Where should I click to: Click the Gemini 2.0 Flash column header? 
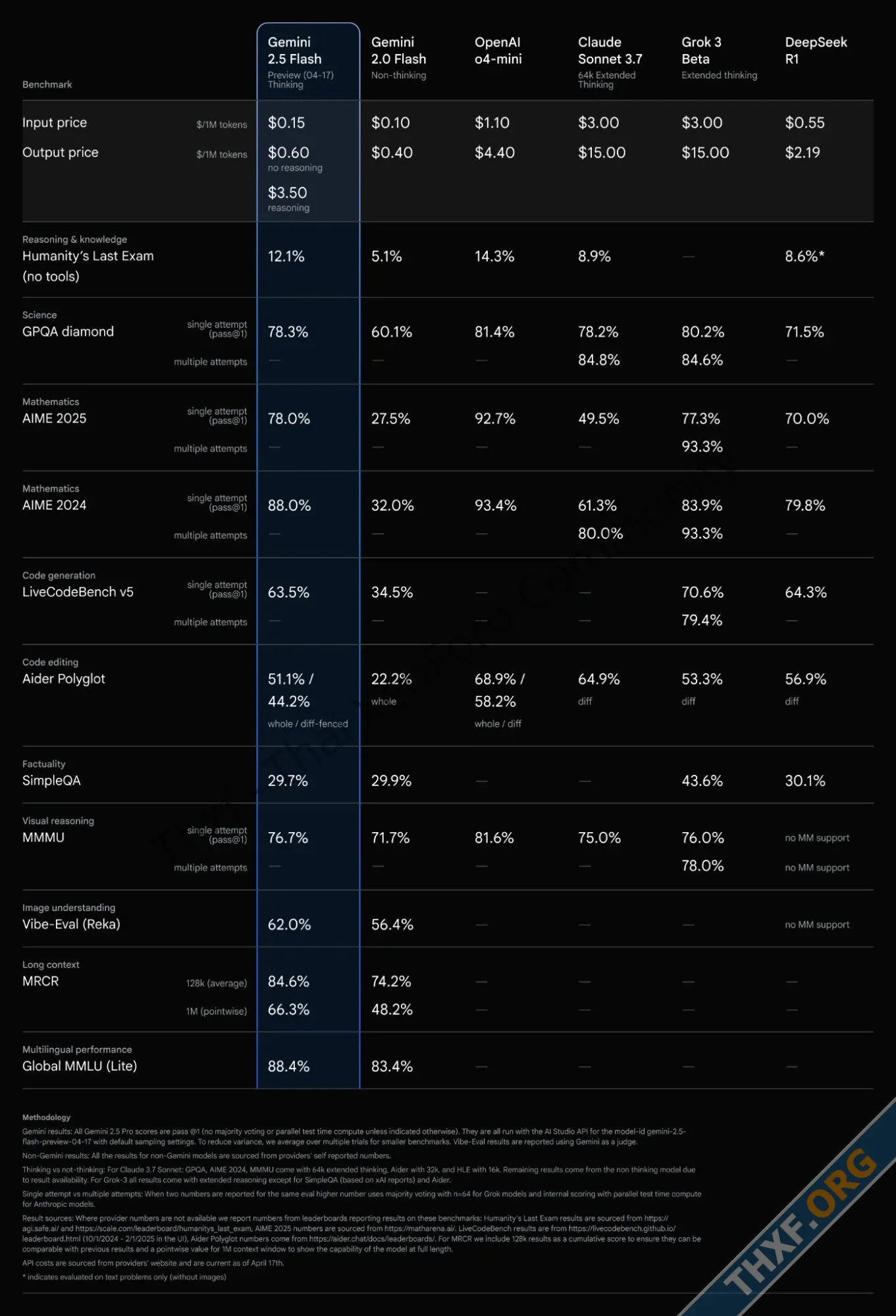tap(398, 51)
